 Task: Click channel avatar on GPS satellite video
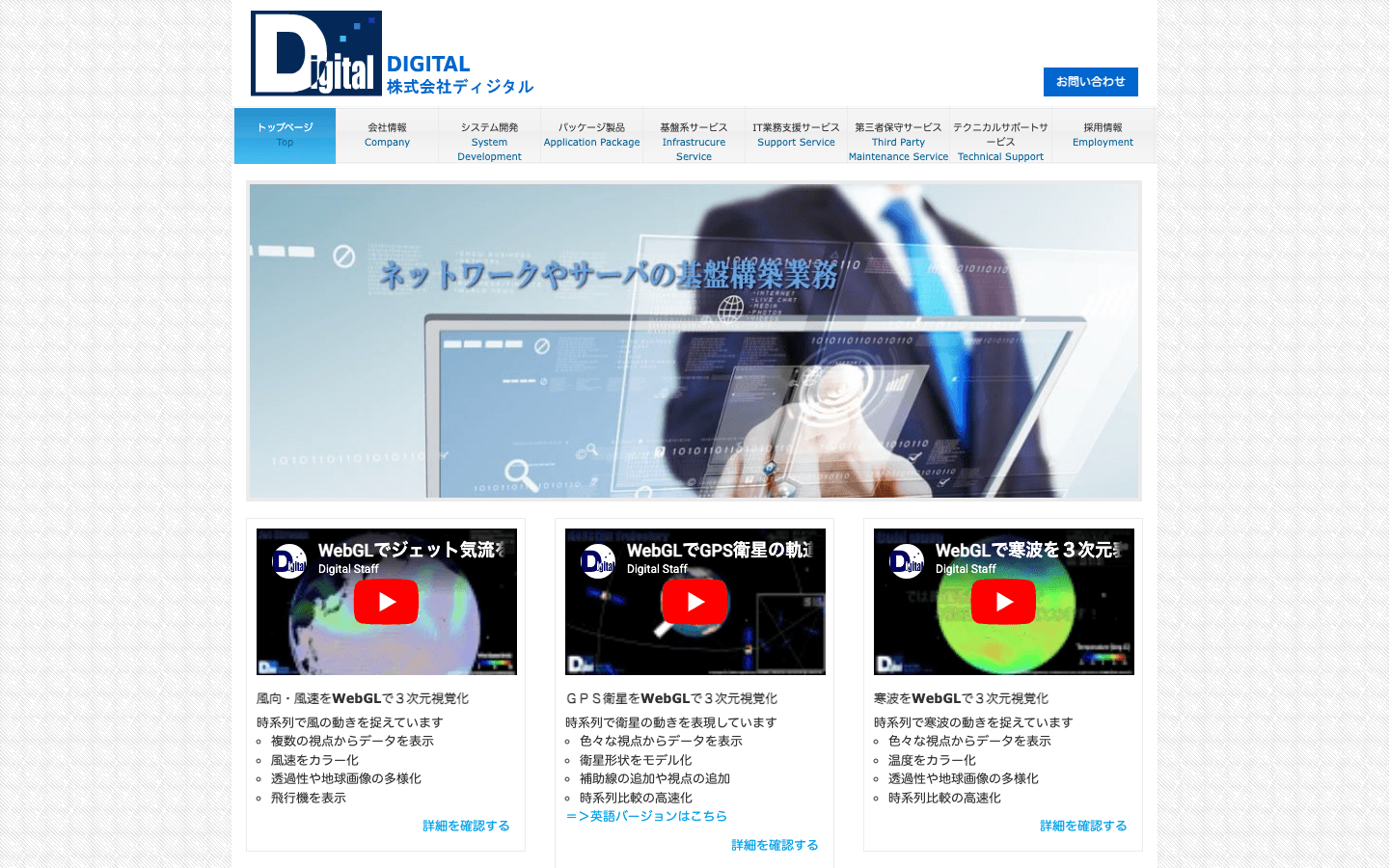(598, 560)
